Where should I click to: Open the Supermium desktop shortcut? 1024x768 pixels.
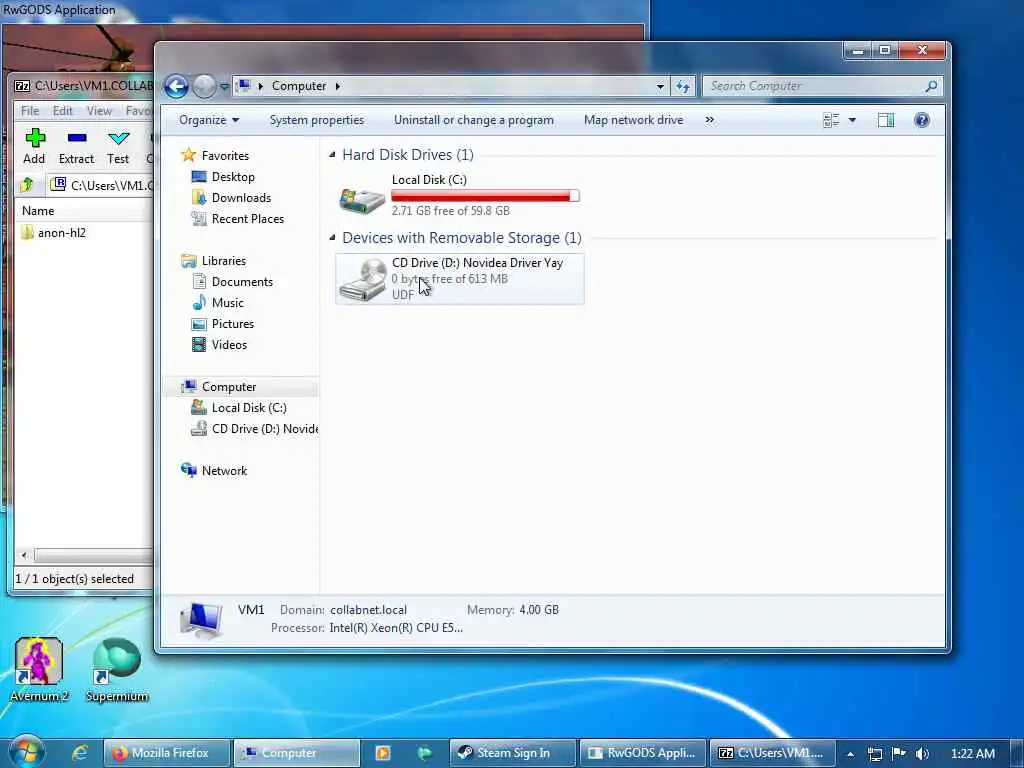click(x=118, y=669)
